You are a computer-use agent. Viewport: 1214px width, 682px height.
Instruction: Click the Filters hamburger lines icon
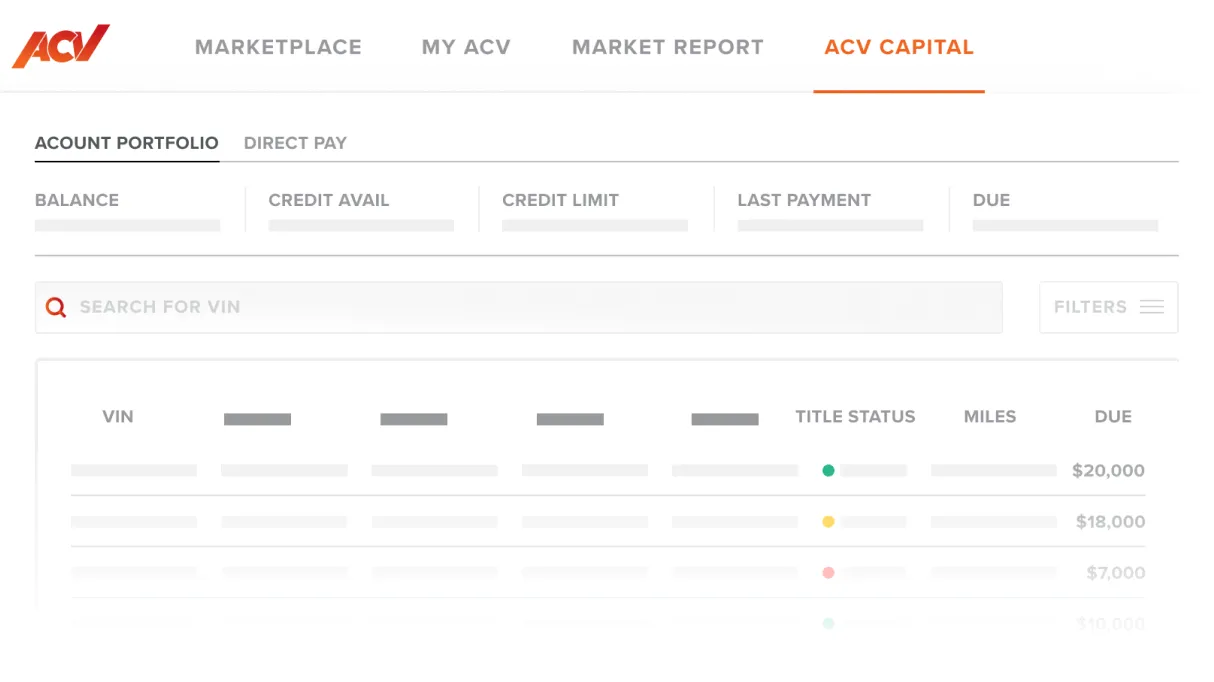[x=1152, y=307]
